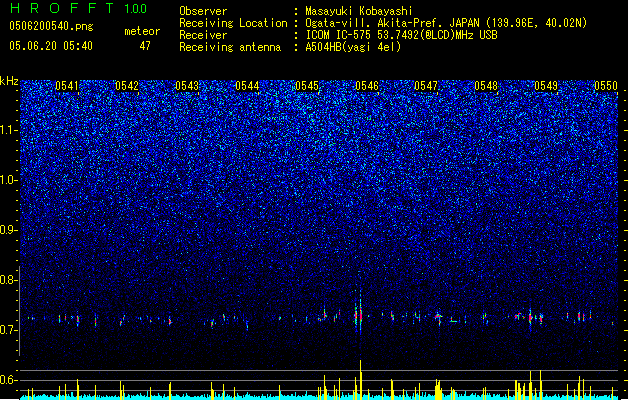This screenshot has width=629, height=400.
Task: Click the meteor count value 47
Action: point(145,46)
